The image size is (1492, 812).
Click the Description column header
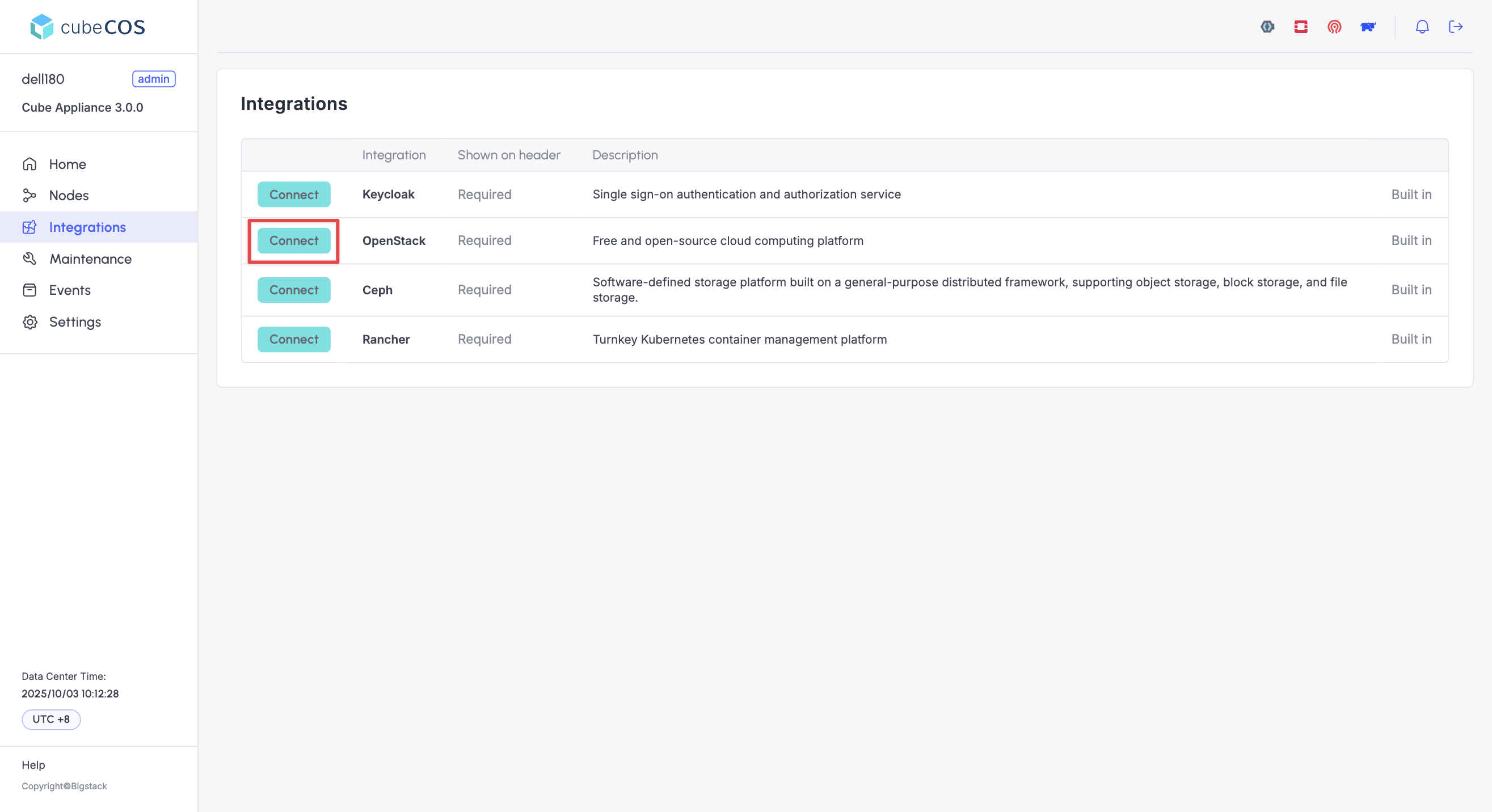(625, 155)
